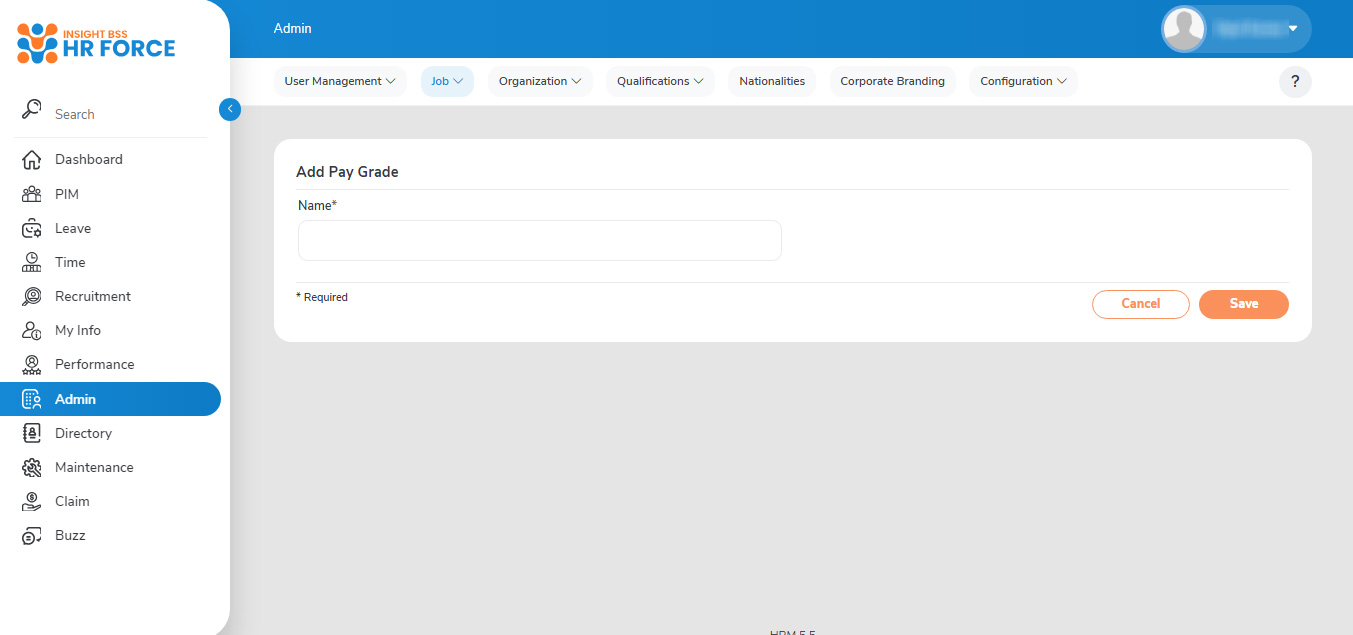Viewport: 1353px width, 635px height.
Task: Click the PIM people icon
Action: pos(32,194)
